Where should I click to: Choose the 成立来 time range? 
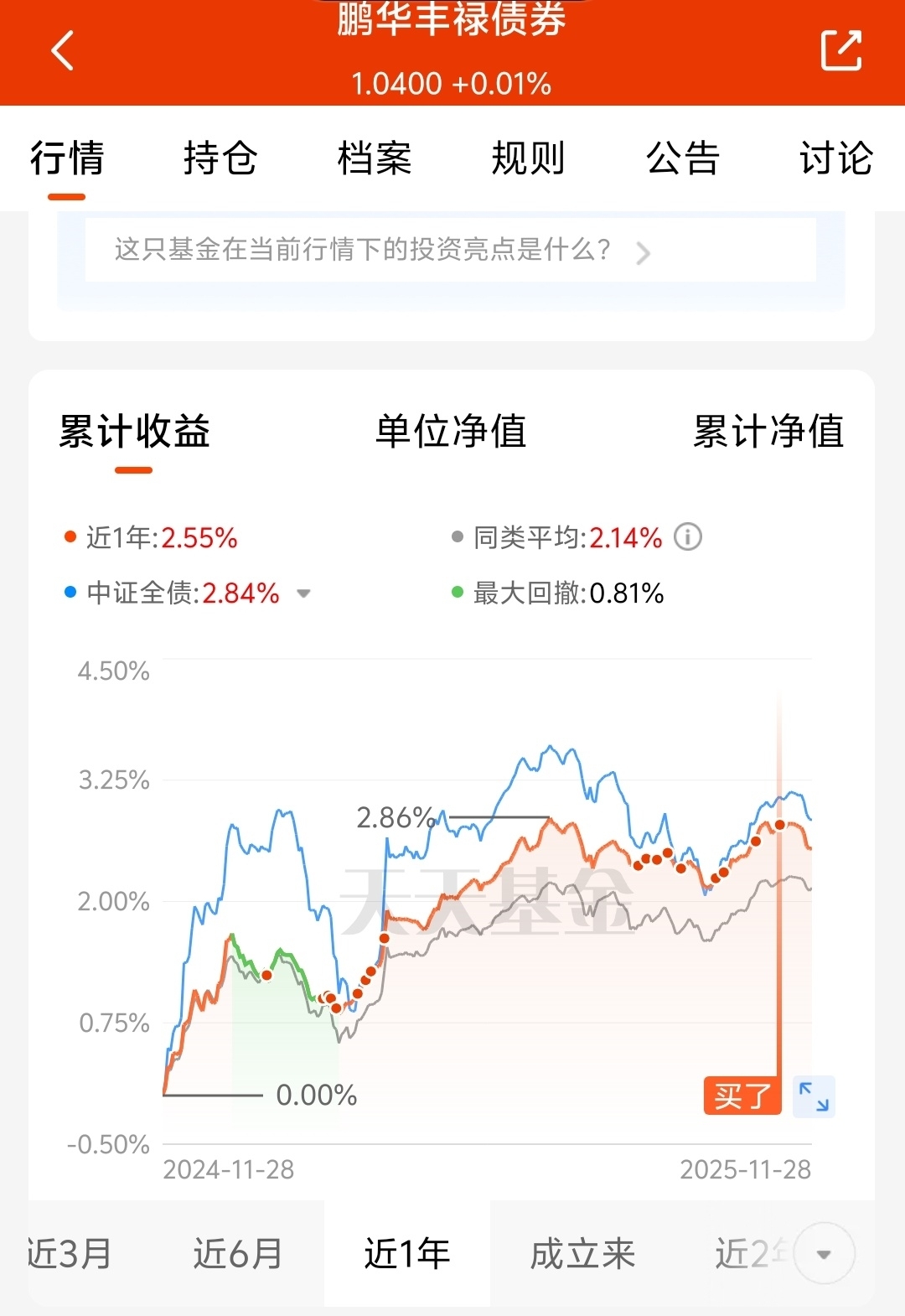point(583,1254)
